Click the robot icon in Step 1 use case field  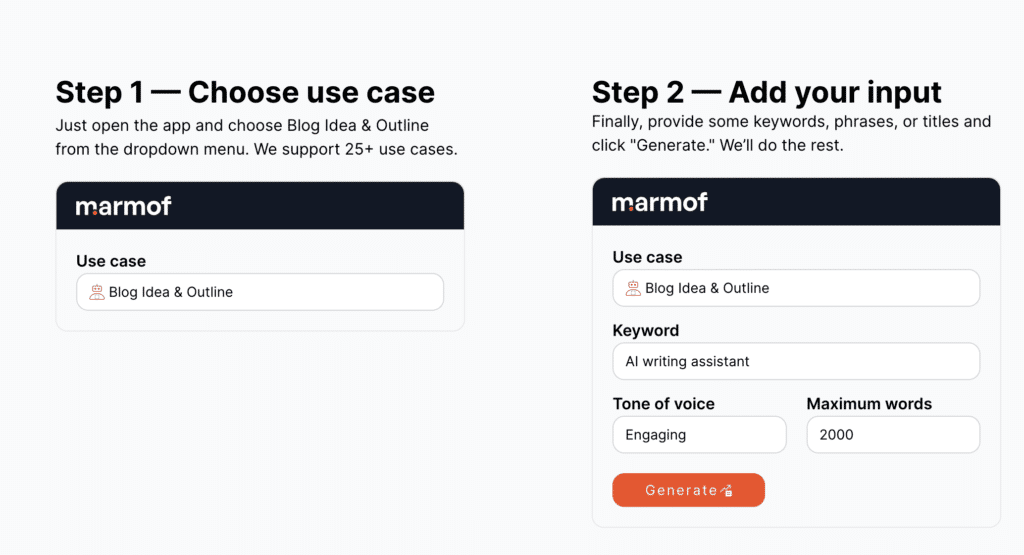click(x=97, y=292)
